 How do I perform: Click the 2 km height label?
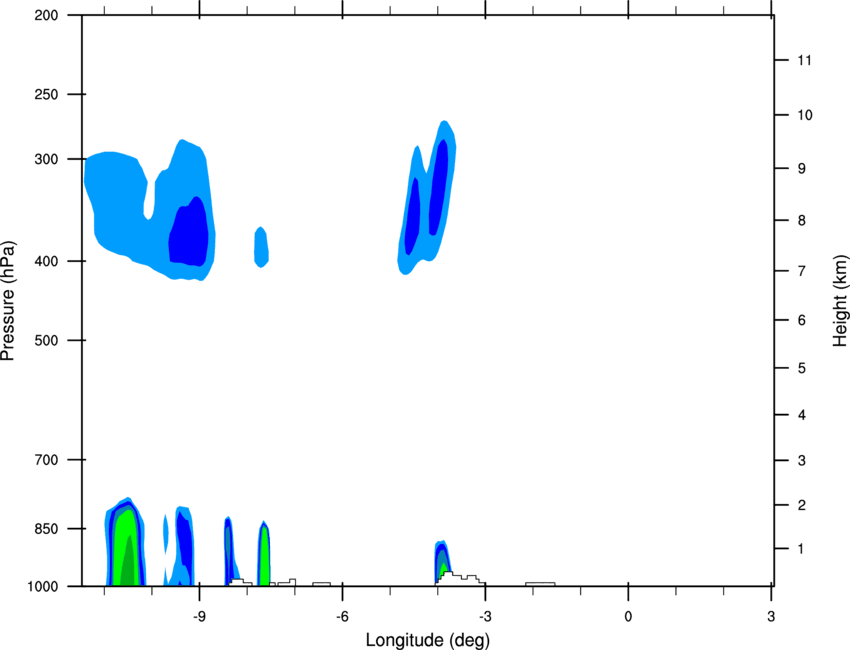(802, 505)
